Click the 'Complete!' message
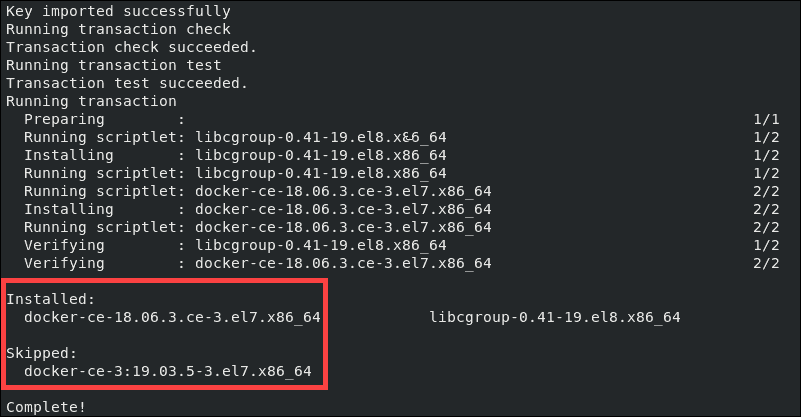Image resolution: width=801 pixels, height=417 pixels. (x=46, y=407)
